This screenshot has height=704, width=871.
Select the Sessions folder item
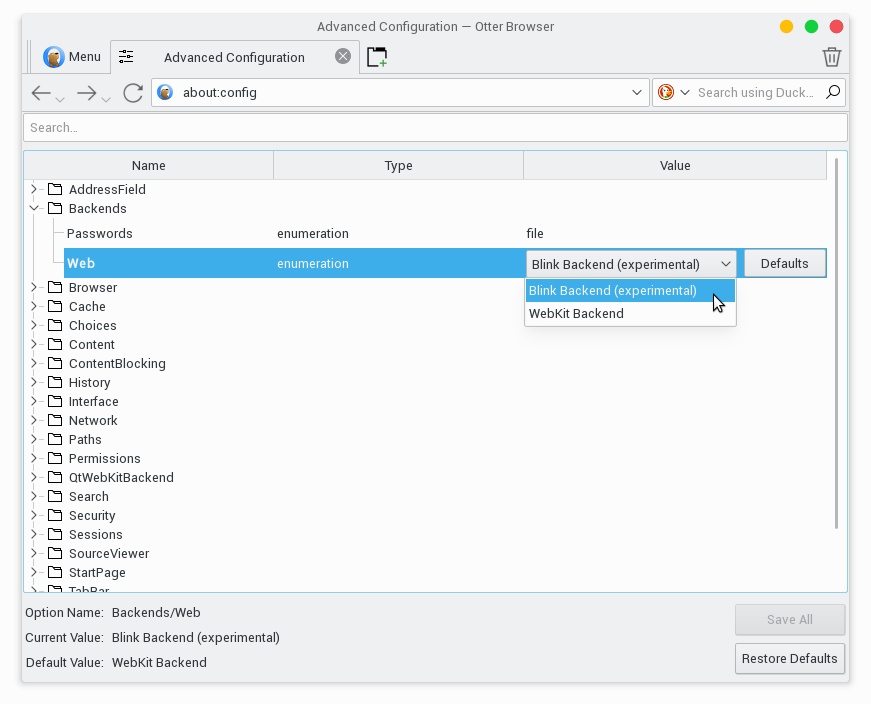click(x=96, y=535)
